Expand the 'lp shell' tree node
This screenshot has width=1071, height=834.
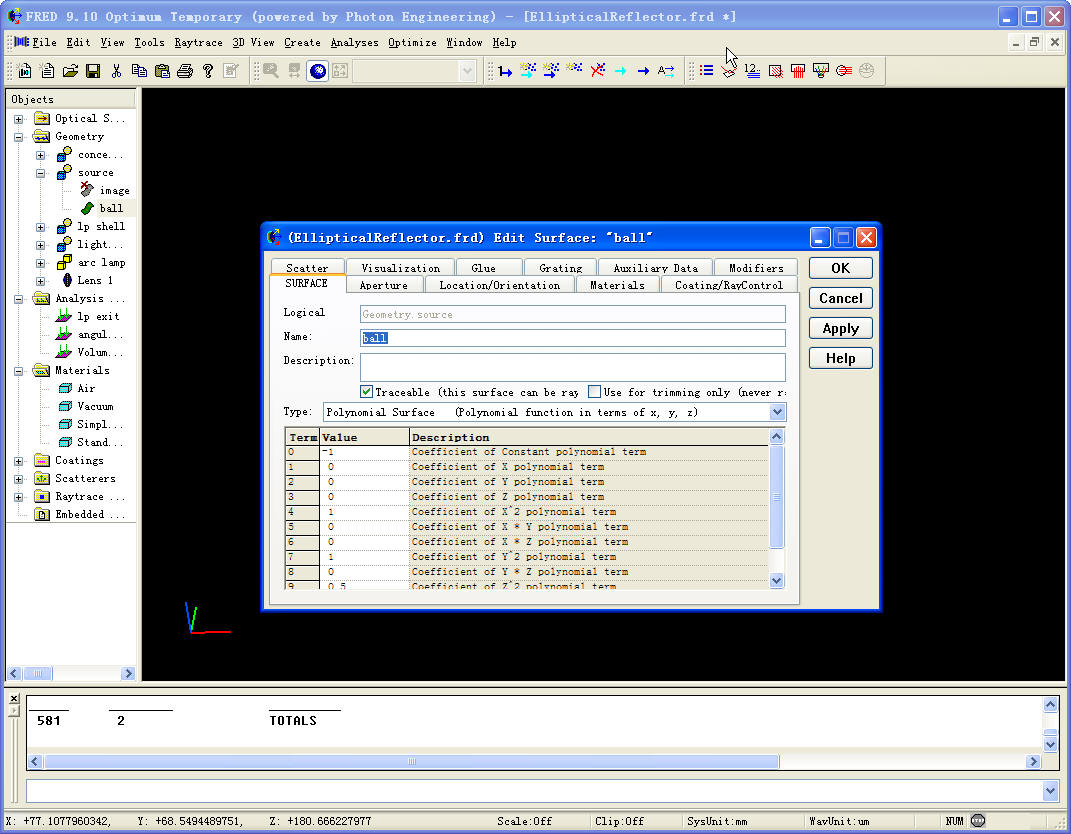tap(41, 227)
